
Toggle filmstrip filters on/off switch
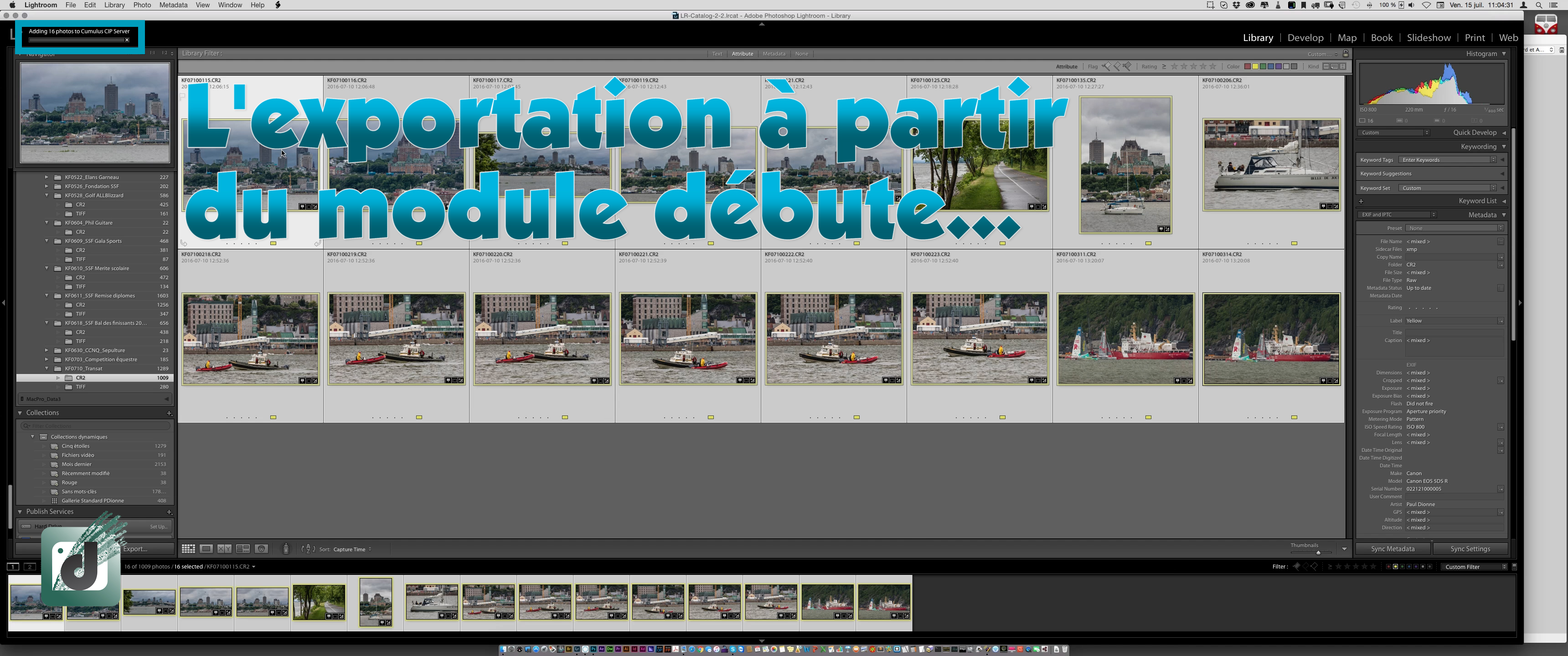[1514, 567]
